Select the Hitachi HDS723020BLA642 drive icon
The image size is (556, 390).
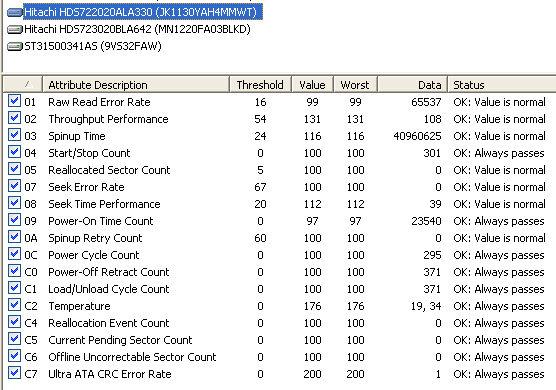click(x=15, y=29)
